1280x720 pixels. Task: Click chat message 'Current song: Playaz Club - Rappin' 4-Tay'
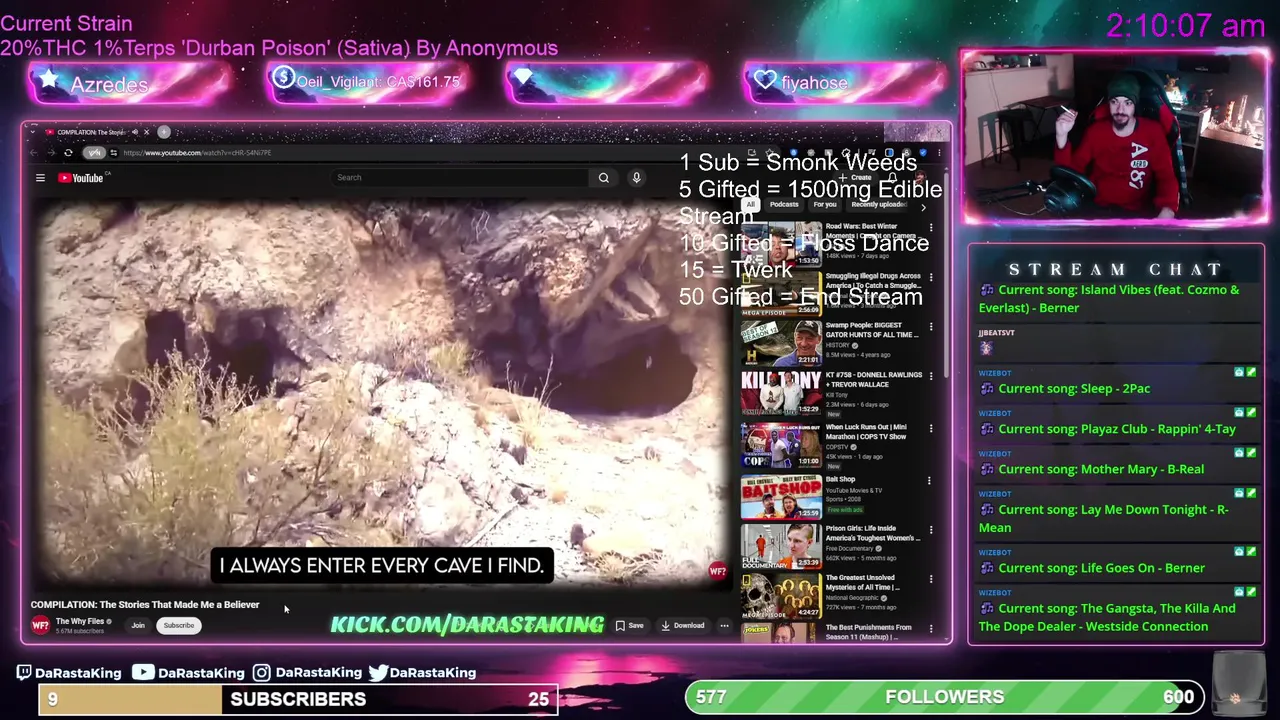1117,429
